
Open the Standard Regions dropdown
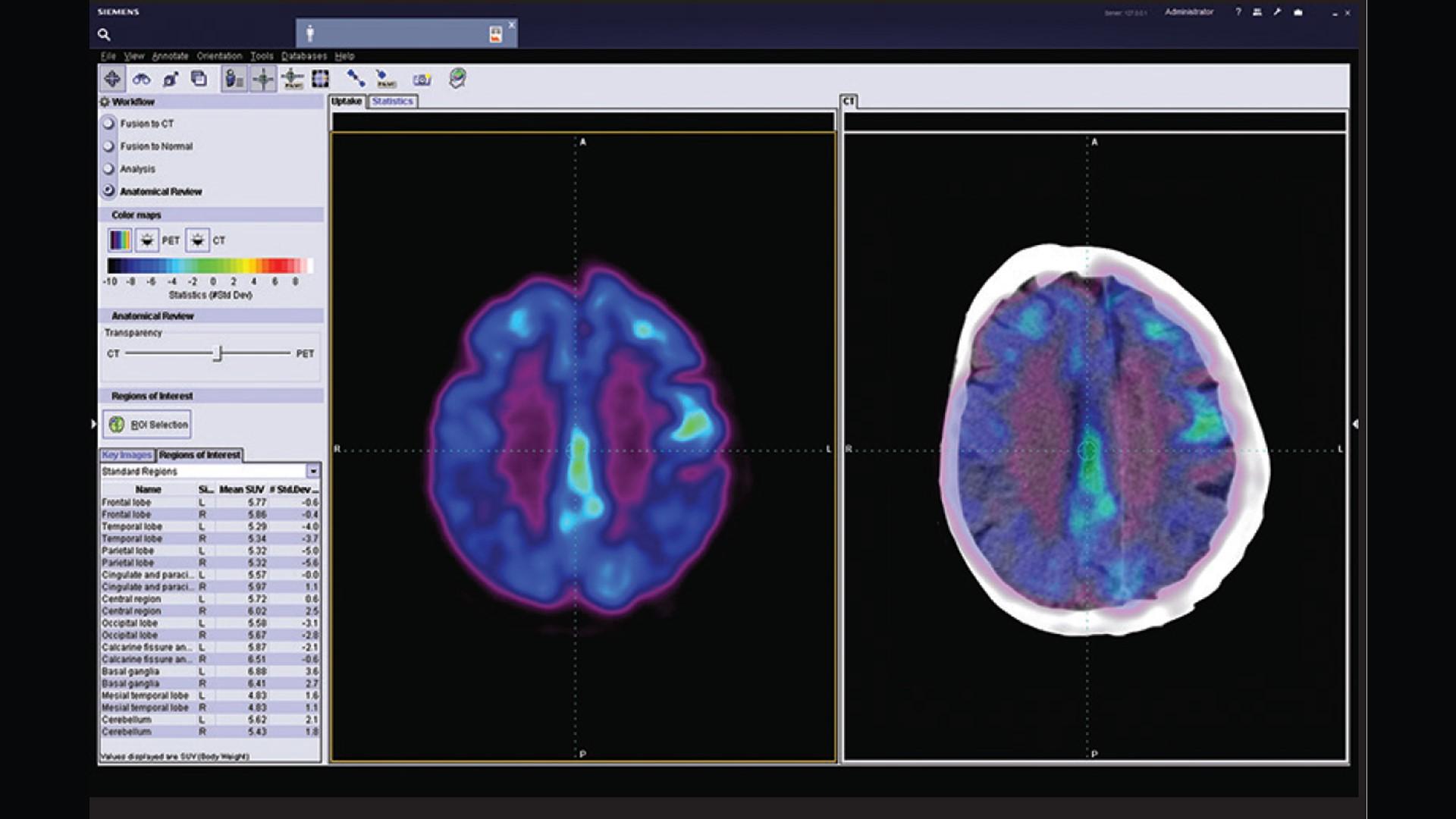pyautogui.click(x=312, y=471)
